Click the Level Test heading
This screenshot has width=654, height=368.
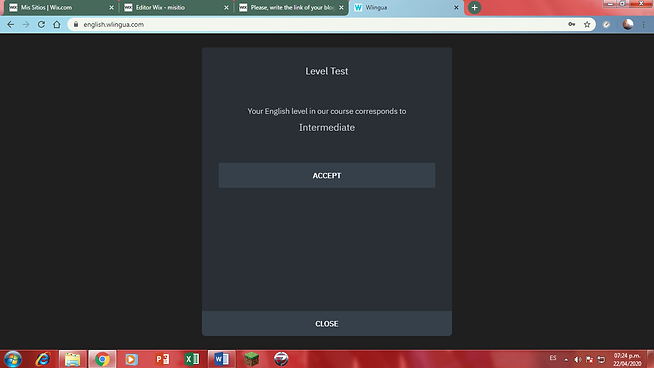(327, 71)
